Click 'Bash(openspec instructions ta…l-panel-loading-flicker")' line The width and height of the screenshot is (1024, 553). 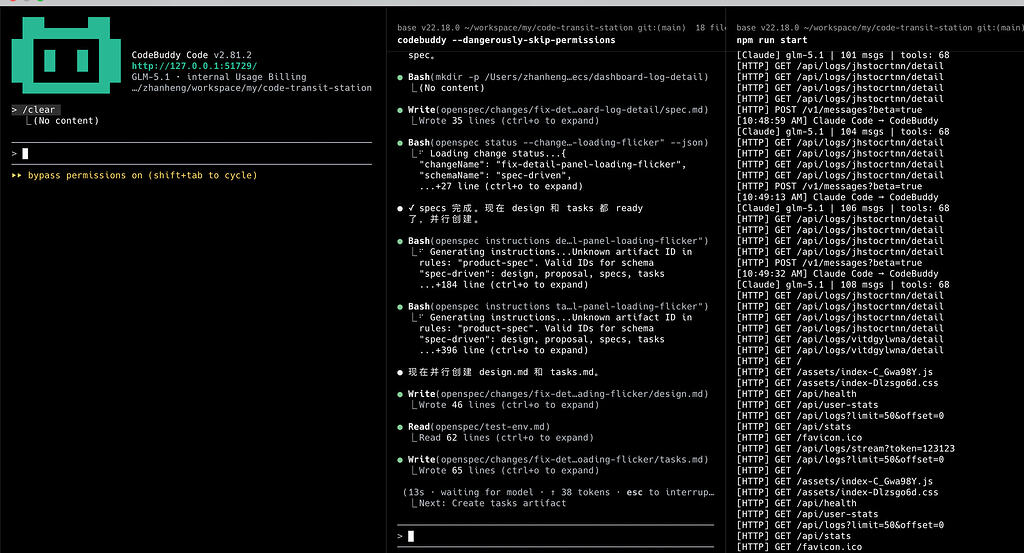tap(558, 306)
